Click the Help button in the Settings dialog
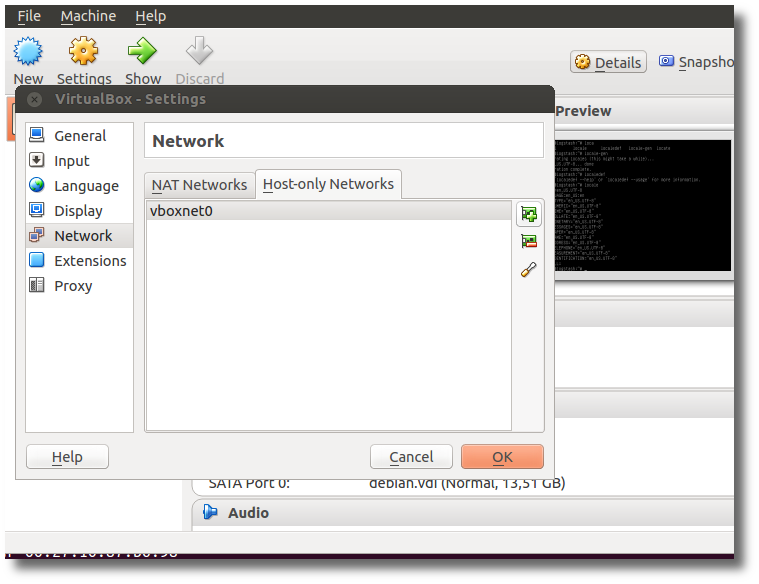759x584 pixels. coord(67,457)
